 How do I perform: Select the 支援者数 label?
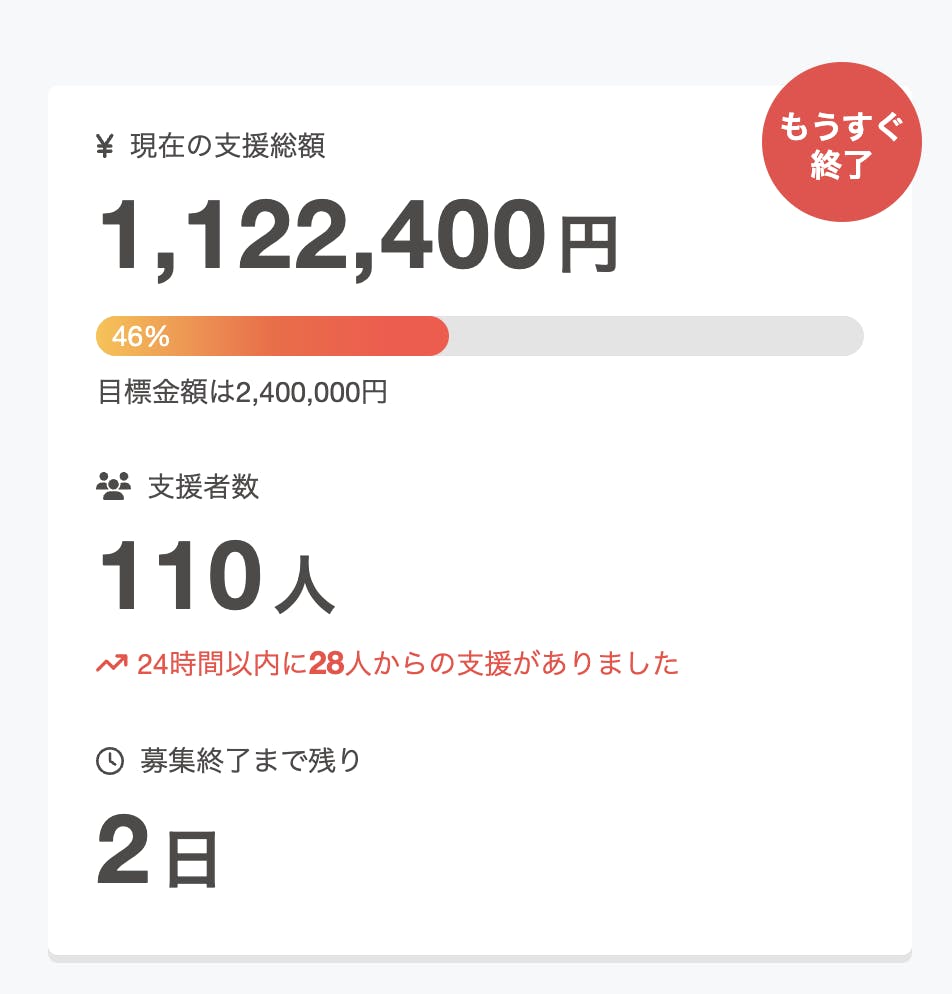204,487
